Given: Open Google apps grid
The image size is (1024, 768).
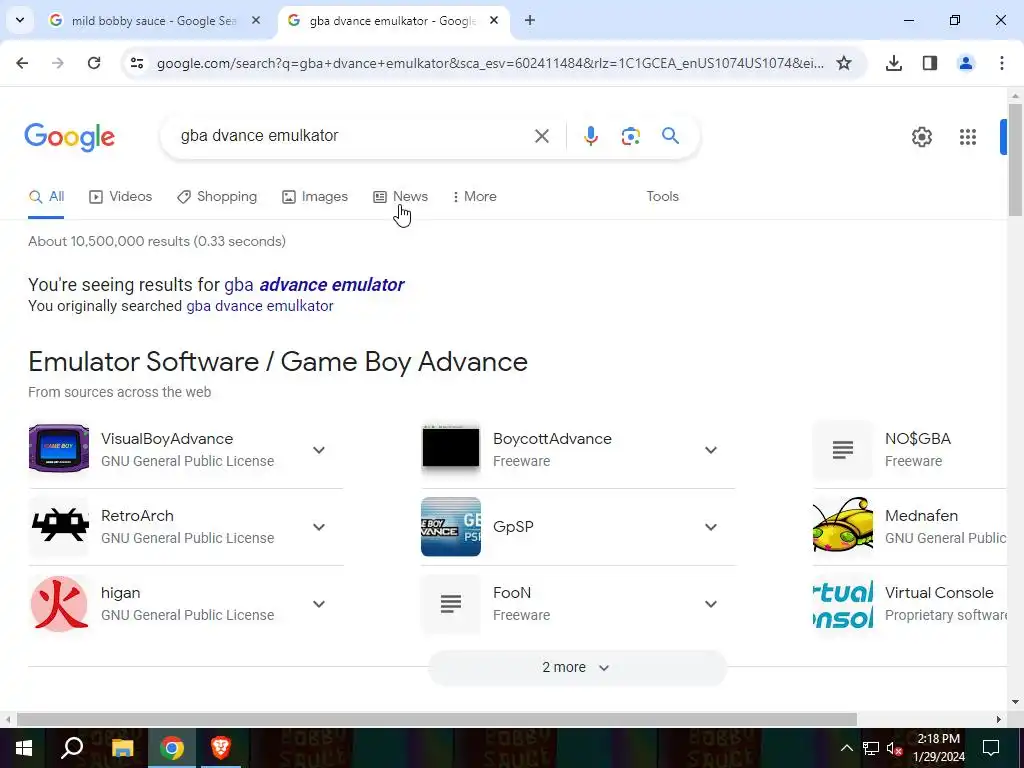Looking at the screenshot, I should click(967, 136).
